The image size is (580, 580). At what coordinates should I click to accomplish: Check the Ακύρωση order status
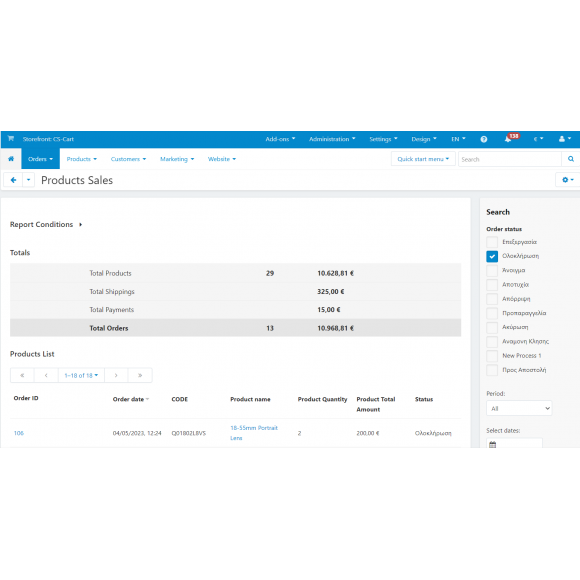click(x=492, y=327)
